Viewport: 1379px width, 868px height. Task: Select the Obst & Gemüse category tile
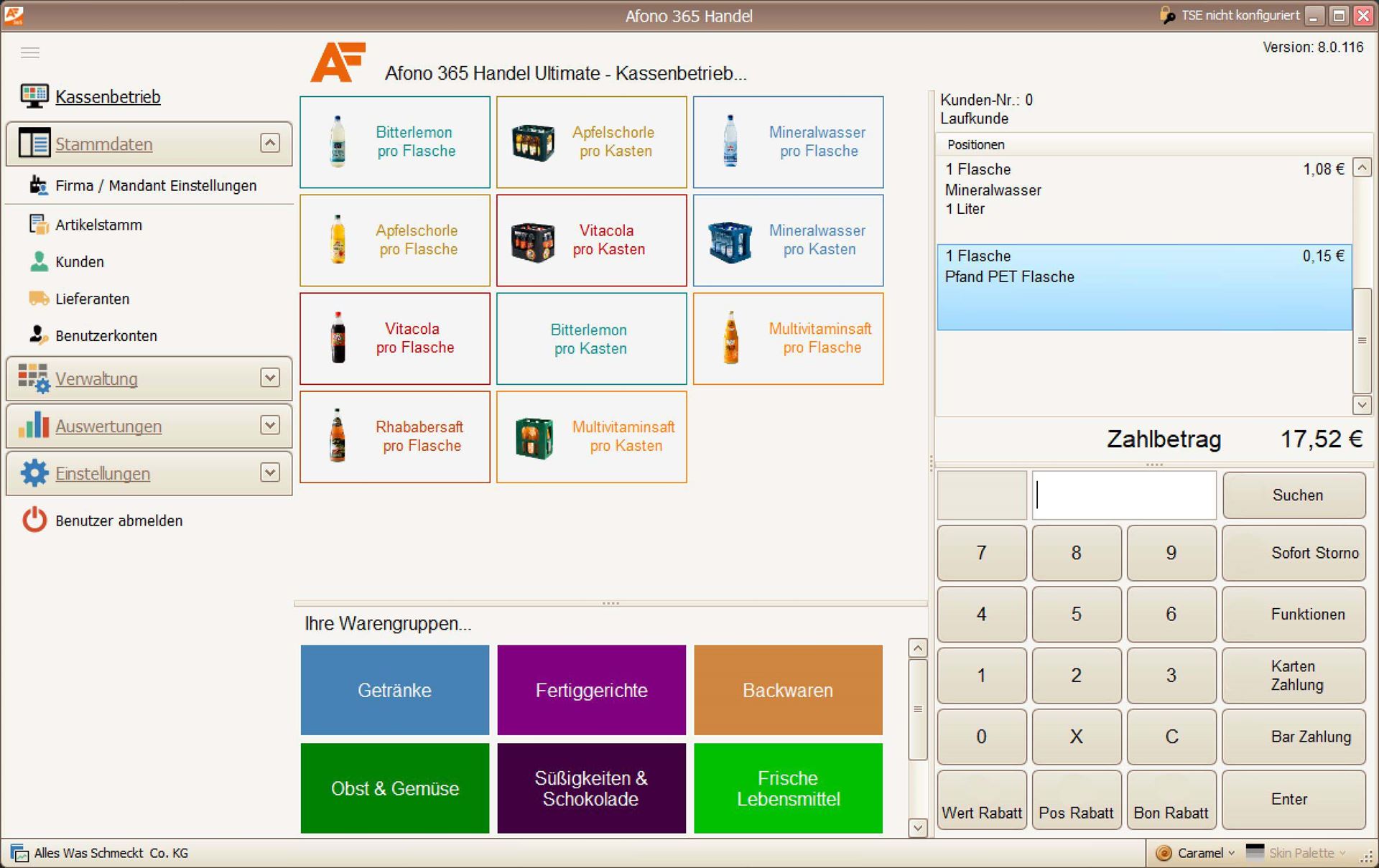pyautogui.click(x=395, y=788)
